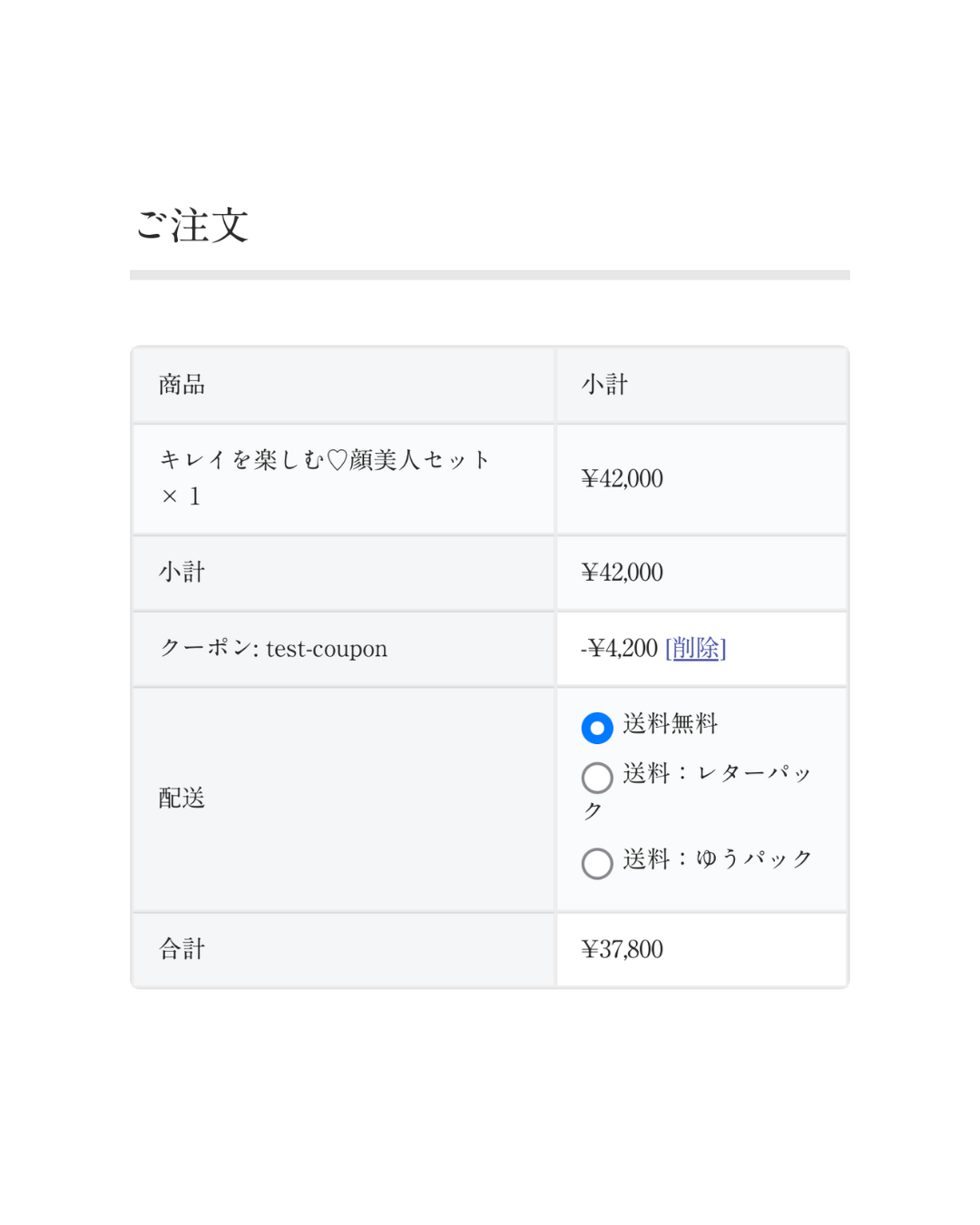Click the キレイを楽しむ♡顔美人セット product name

click(x=325, y=460)
